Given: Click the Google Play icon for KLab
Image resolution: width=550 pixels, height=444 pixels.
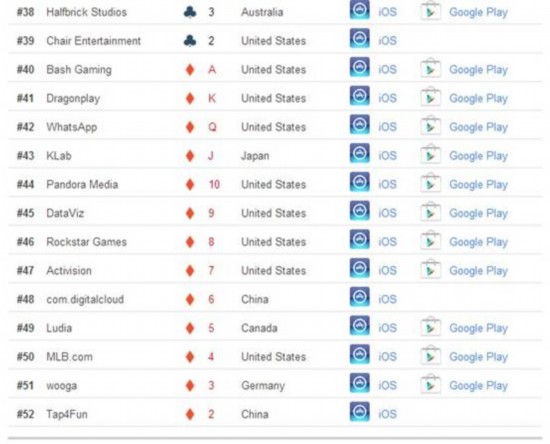Looking at the screenshot, I should click(x=430, y=155).
